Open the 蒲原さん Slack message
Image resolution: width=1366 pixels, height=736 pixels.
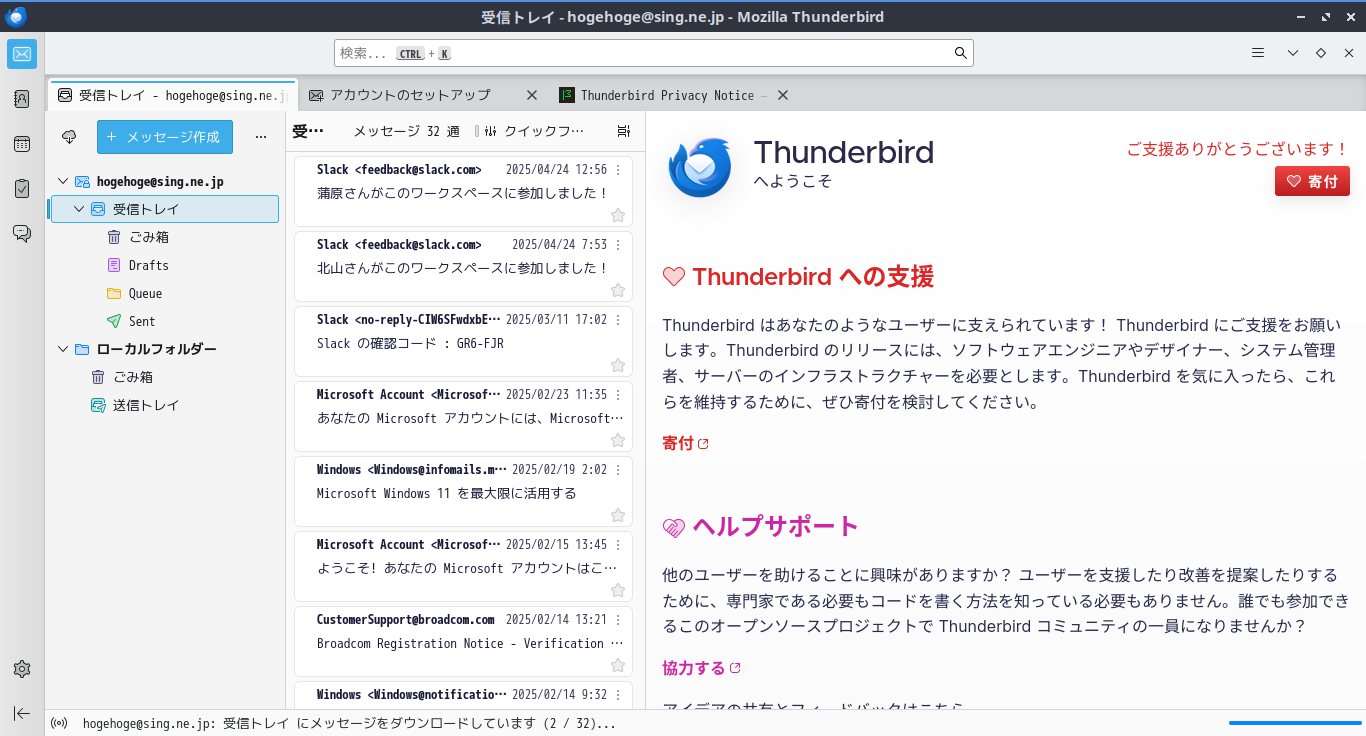click(x=464, y=192)
